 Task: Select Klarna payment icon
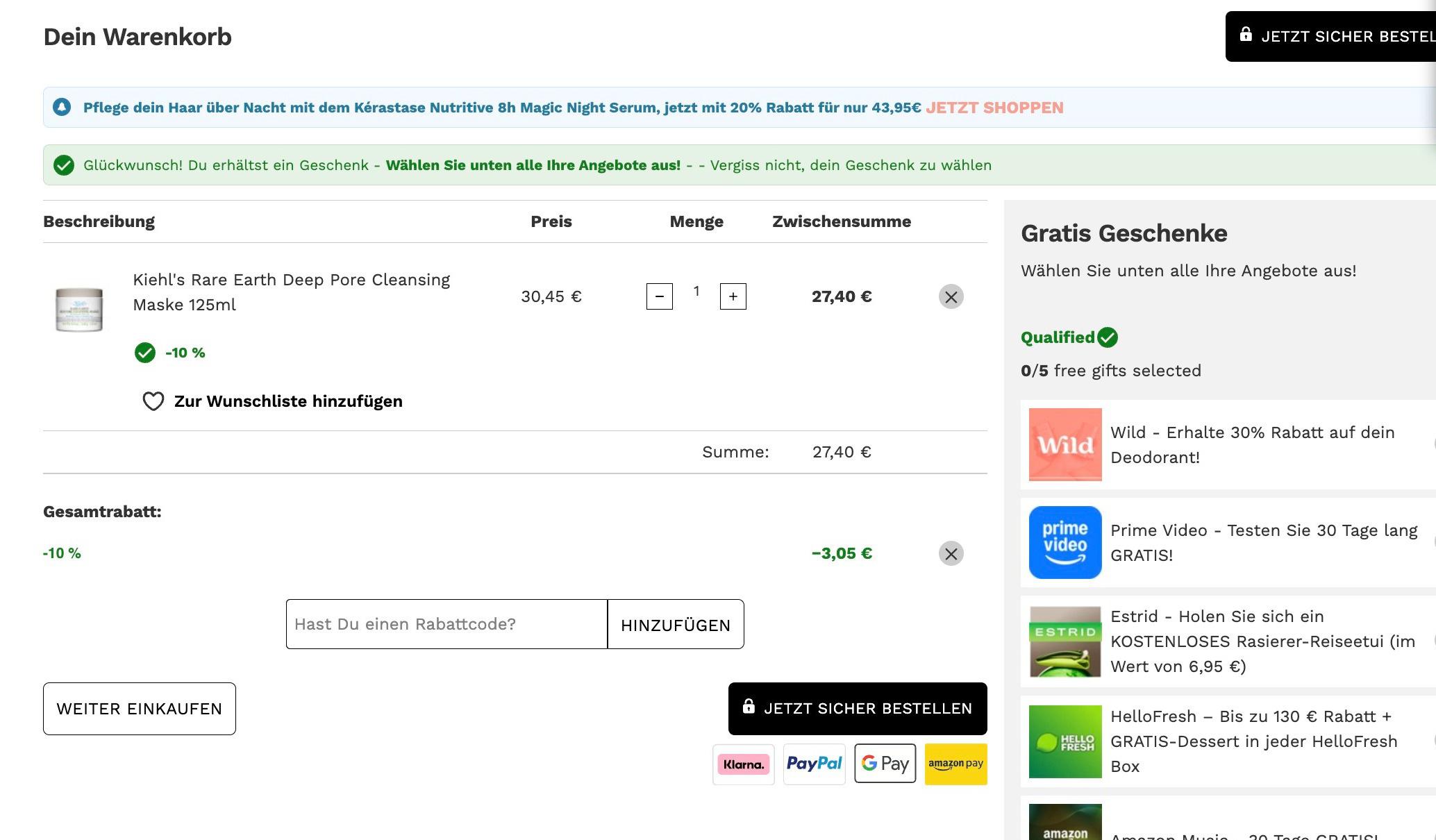coord(744,764)
